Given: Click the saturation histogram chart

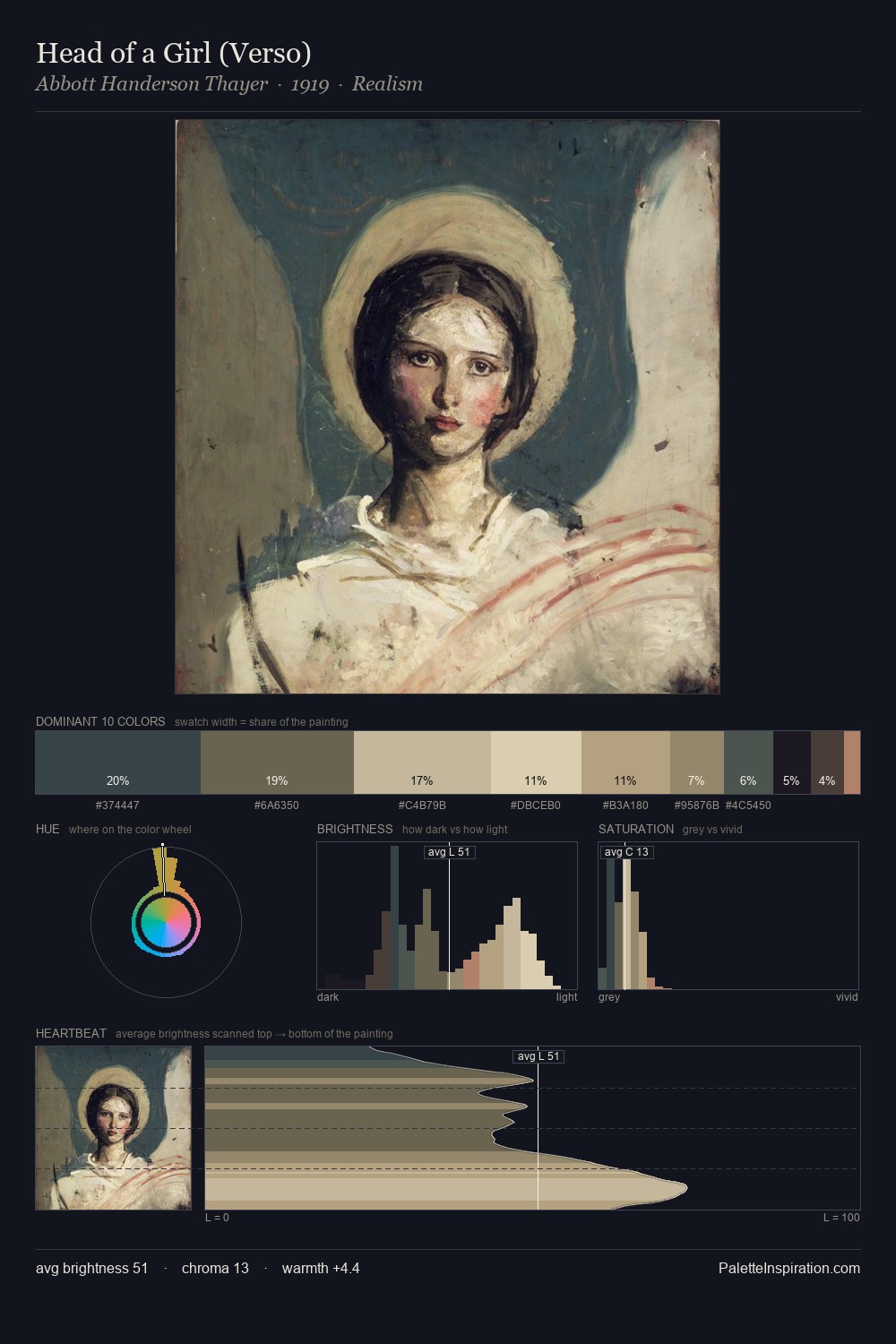Looking at the screenshot, I should click(x=728, y=916).
